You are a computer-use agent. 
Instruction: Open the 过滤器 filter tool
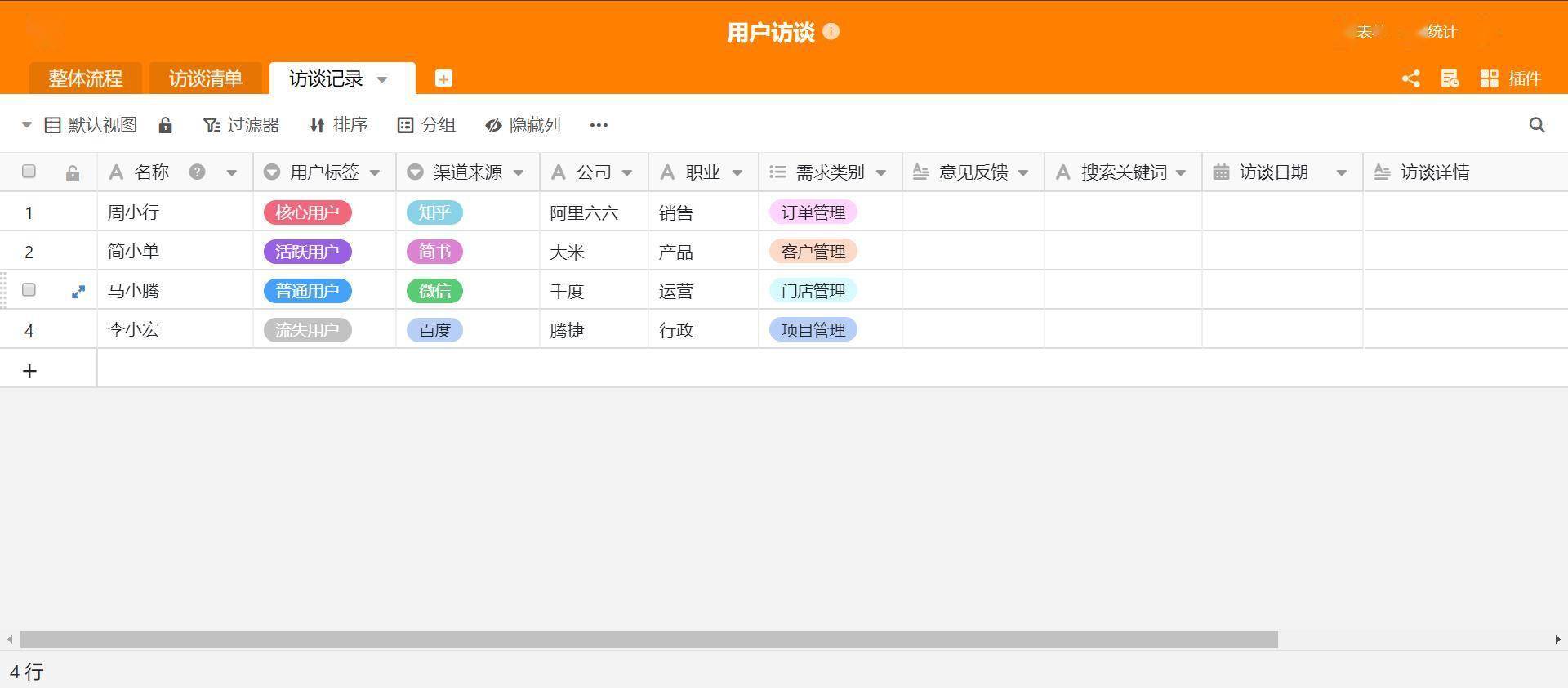[x=241, y=125]
